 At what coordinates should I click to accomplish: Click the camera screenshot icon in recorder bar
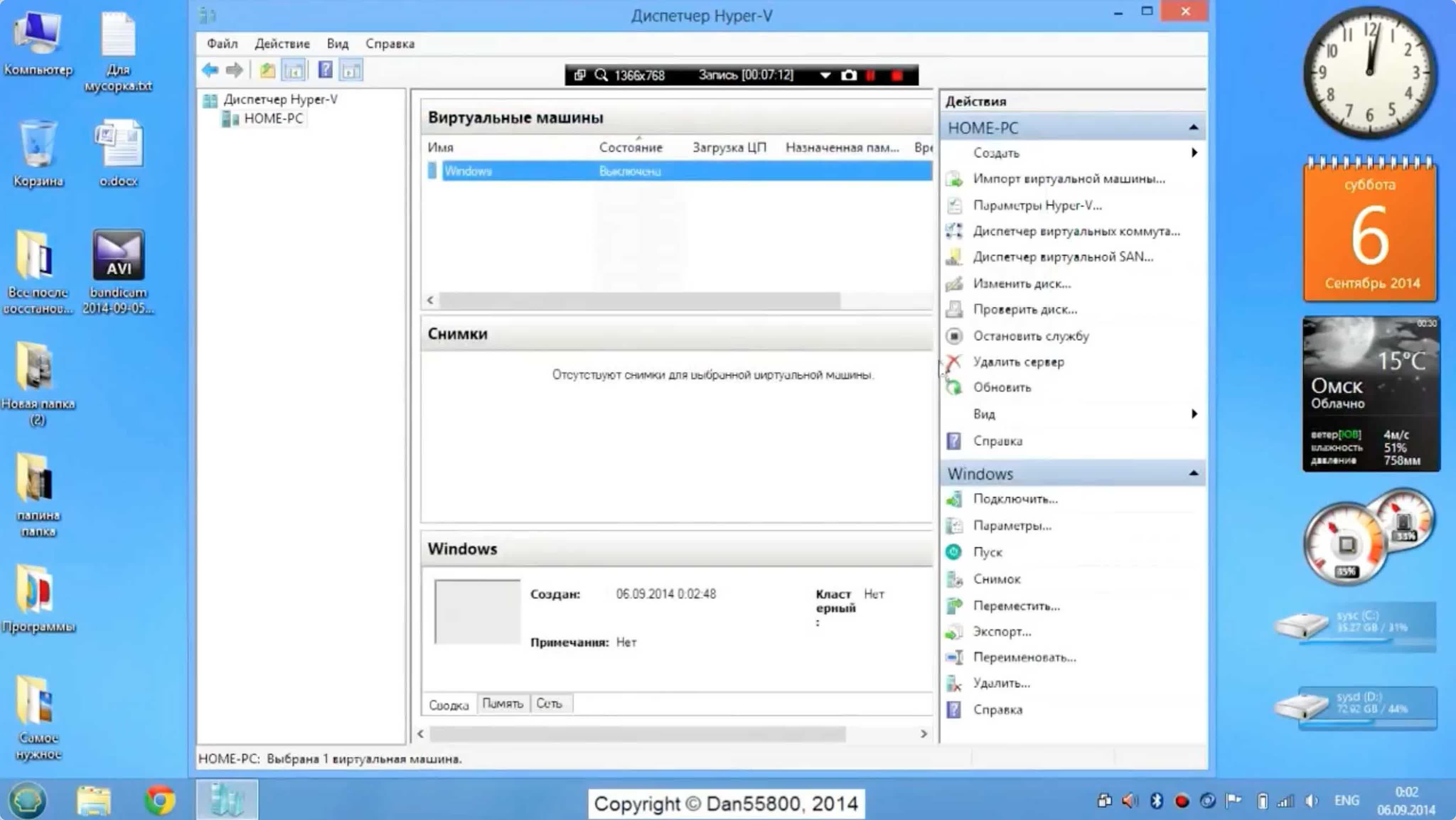[849, 75]
